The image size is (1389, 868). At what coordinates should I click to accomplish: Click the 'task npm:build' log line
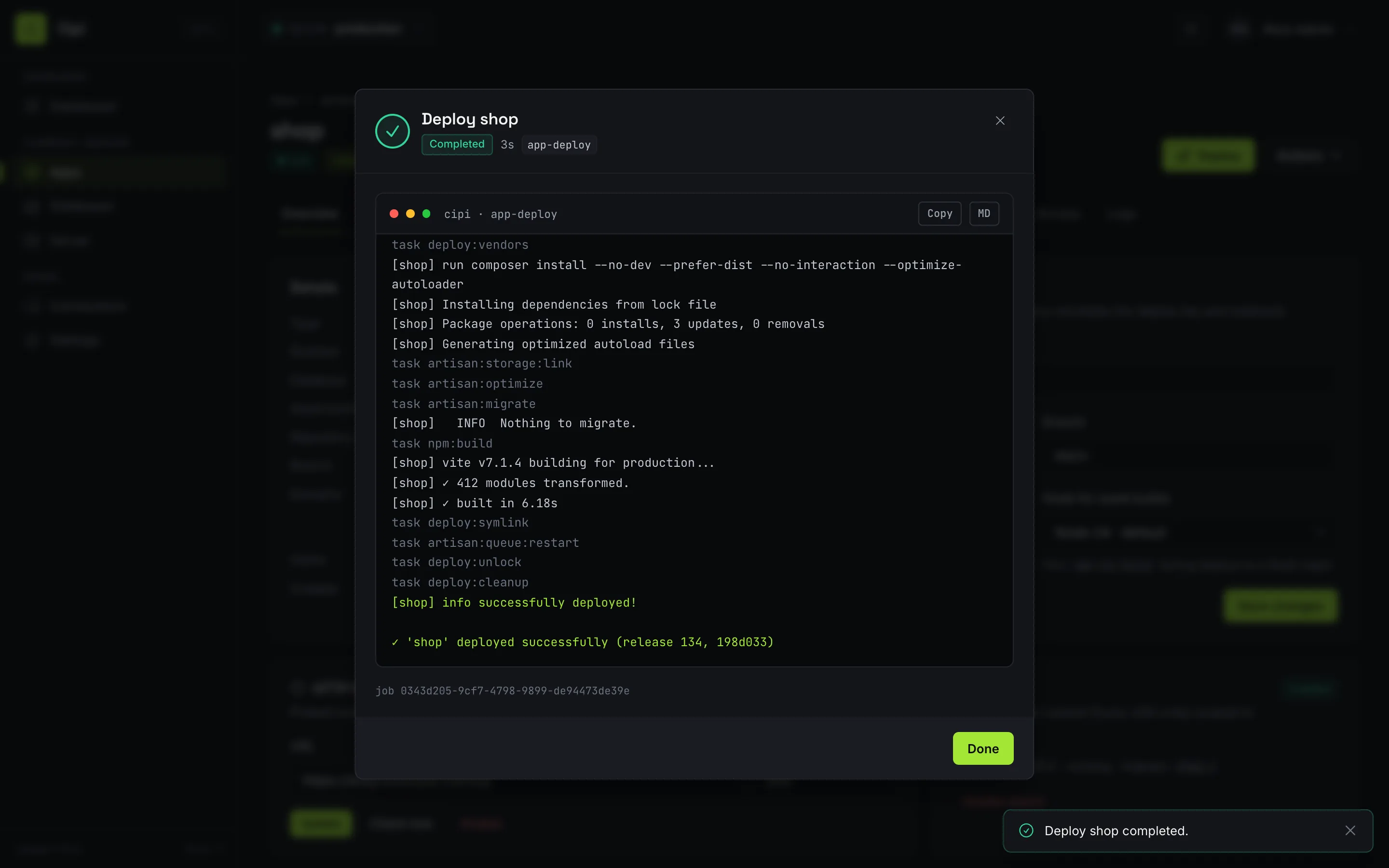[x=442, y=443]
